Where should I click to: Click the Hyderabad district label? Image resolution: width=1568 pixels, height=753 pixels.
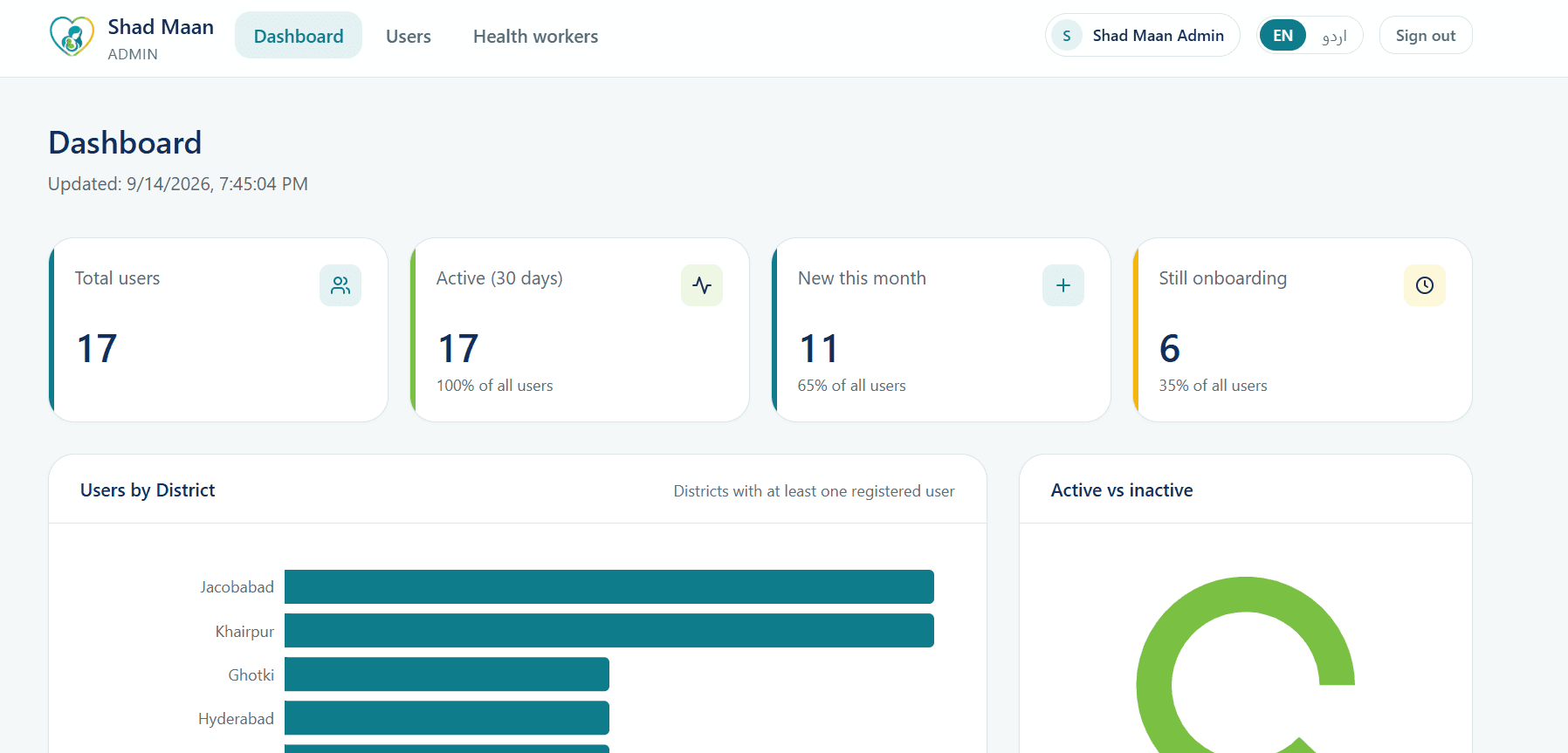pyautogui.click(x=236, y=719)
